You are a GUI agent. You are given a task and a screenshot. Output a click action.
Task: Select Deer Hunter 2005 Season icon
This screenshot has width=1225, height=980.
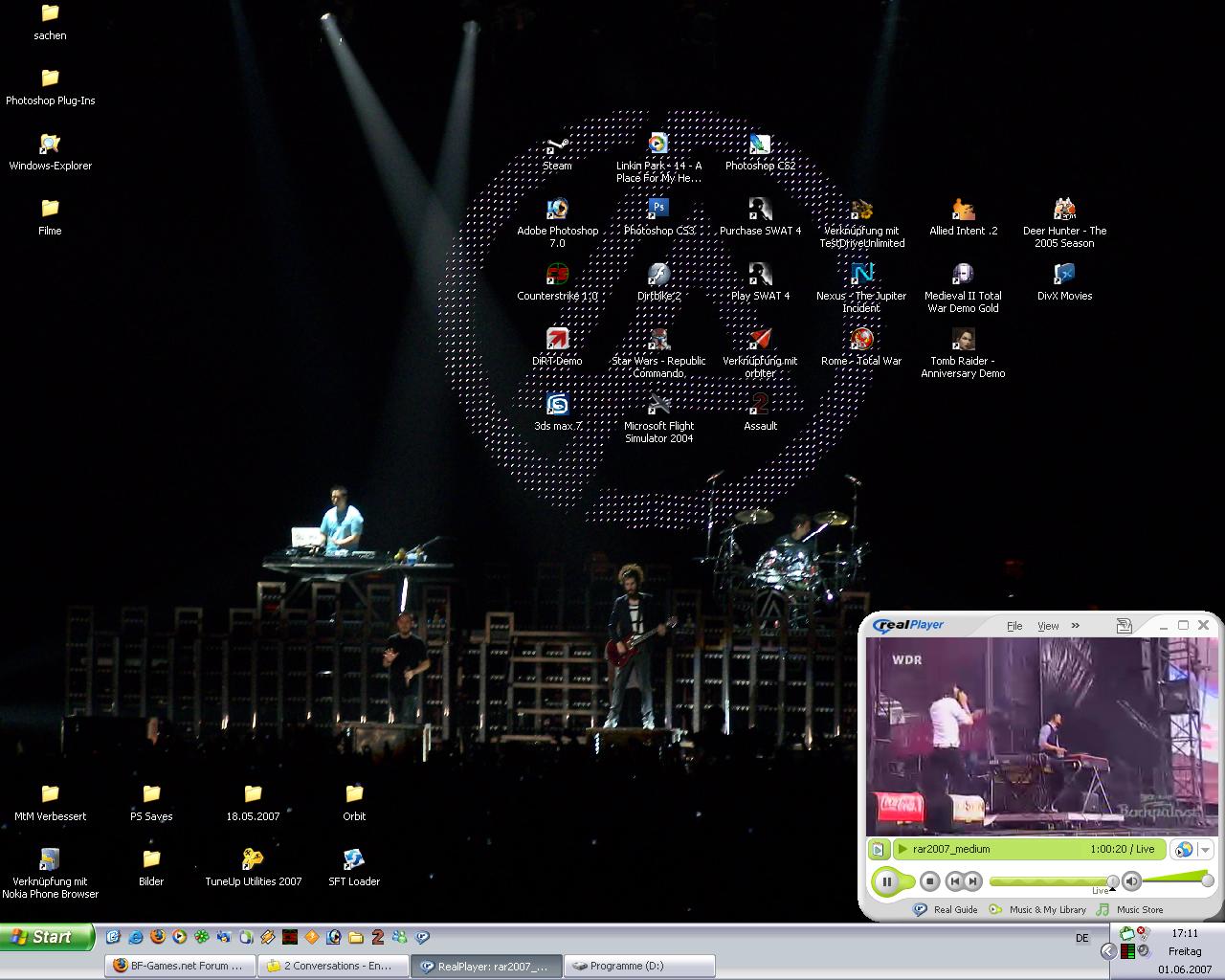coord(1064,224)
